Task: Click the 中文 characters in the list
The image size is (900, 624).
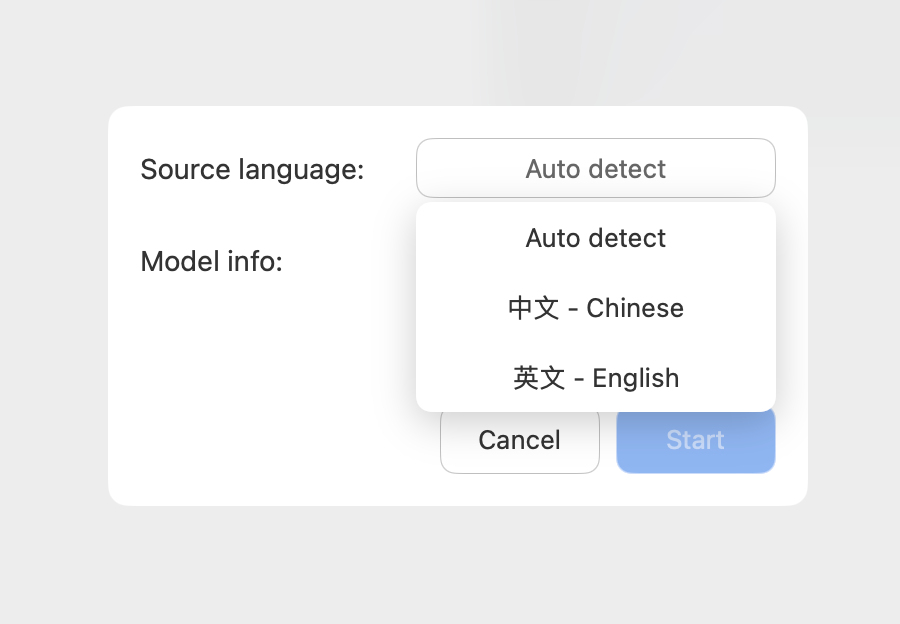Action: pyautogui.click(x=533, y=308)
